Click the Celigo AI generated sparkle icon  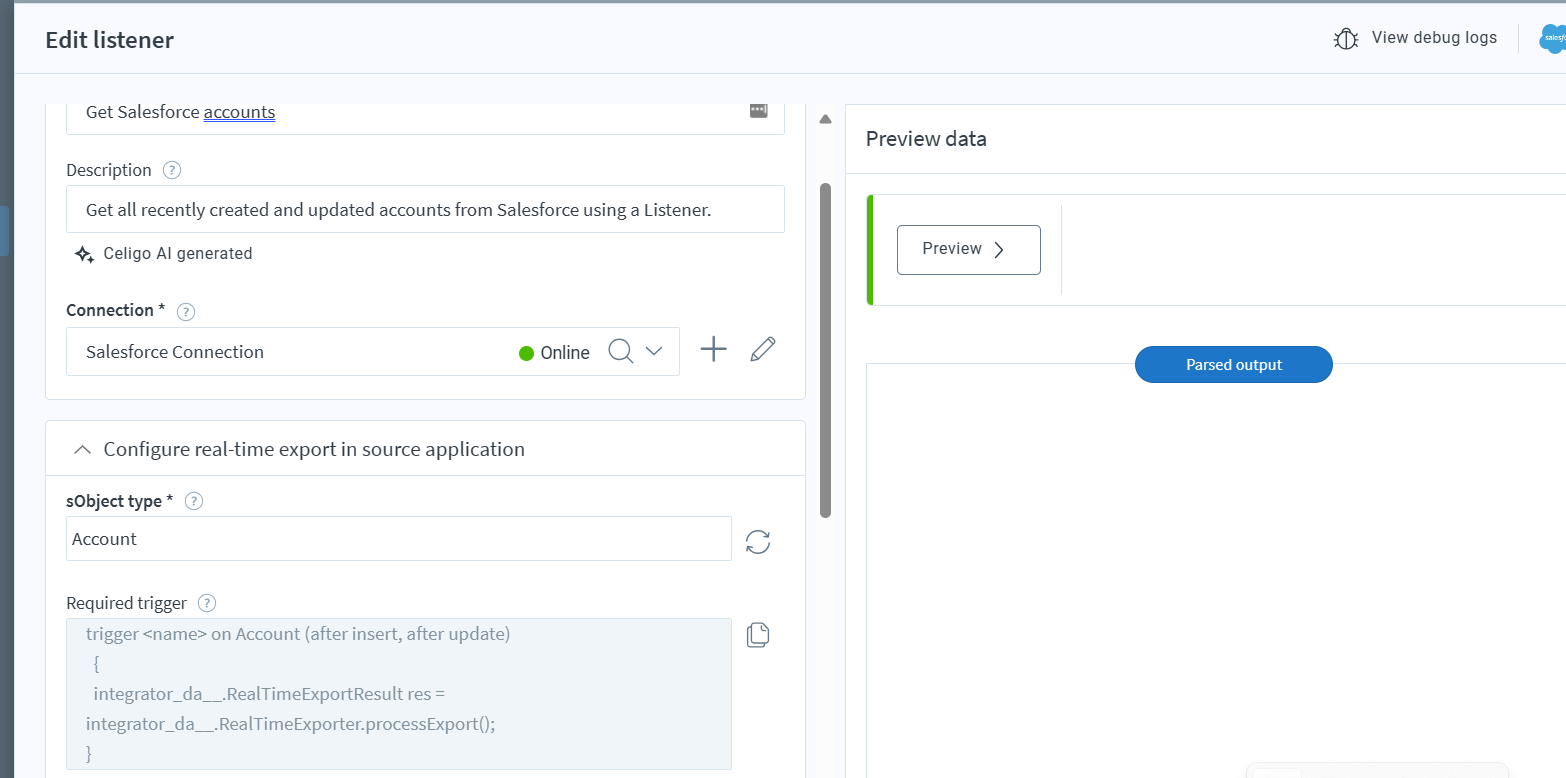coord(85,254)
